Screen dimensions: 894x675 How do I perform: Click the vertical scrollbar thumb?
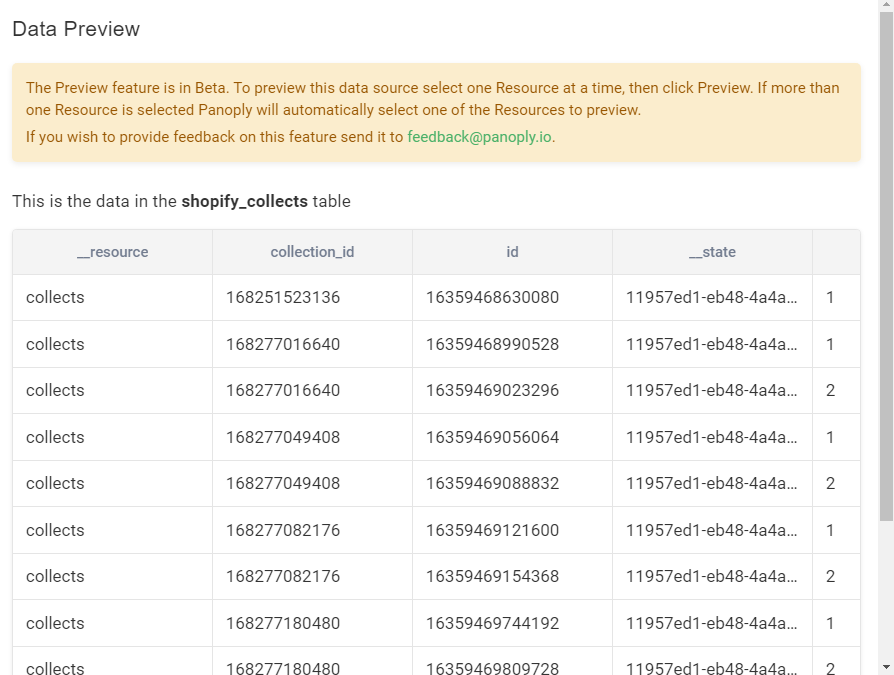887,266
